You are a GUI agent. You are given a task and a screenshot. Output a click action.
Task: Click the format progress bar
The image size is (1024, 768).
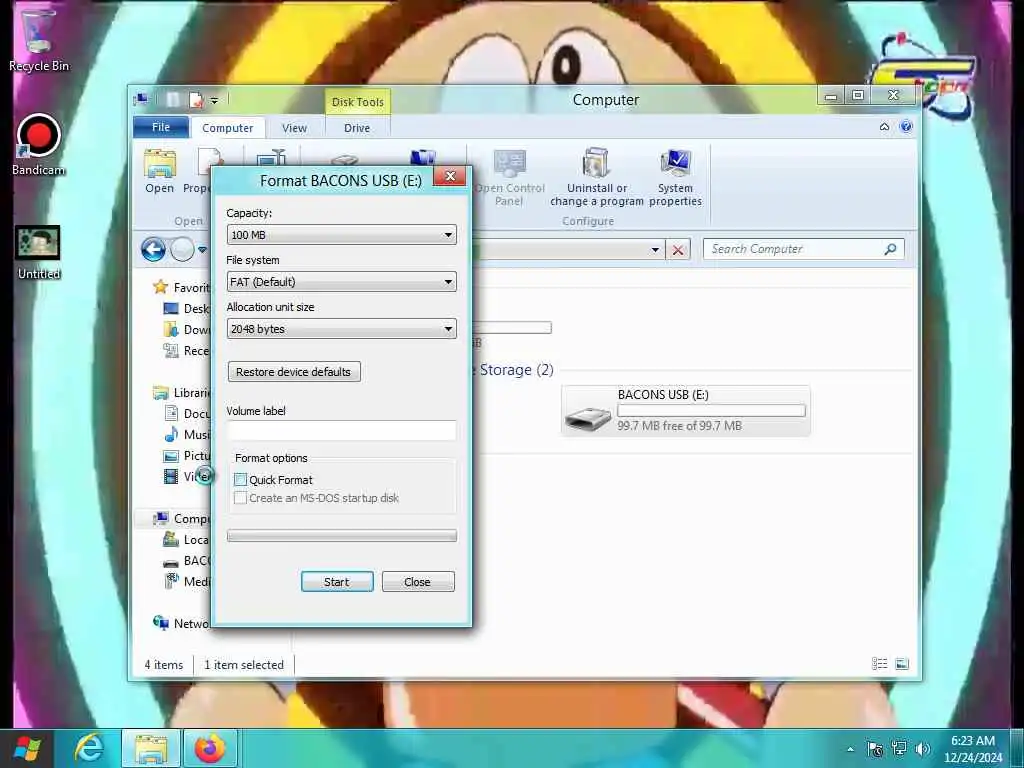342,536
